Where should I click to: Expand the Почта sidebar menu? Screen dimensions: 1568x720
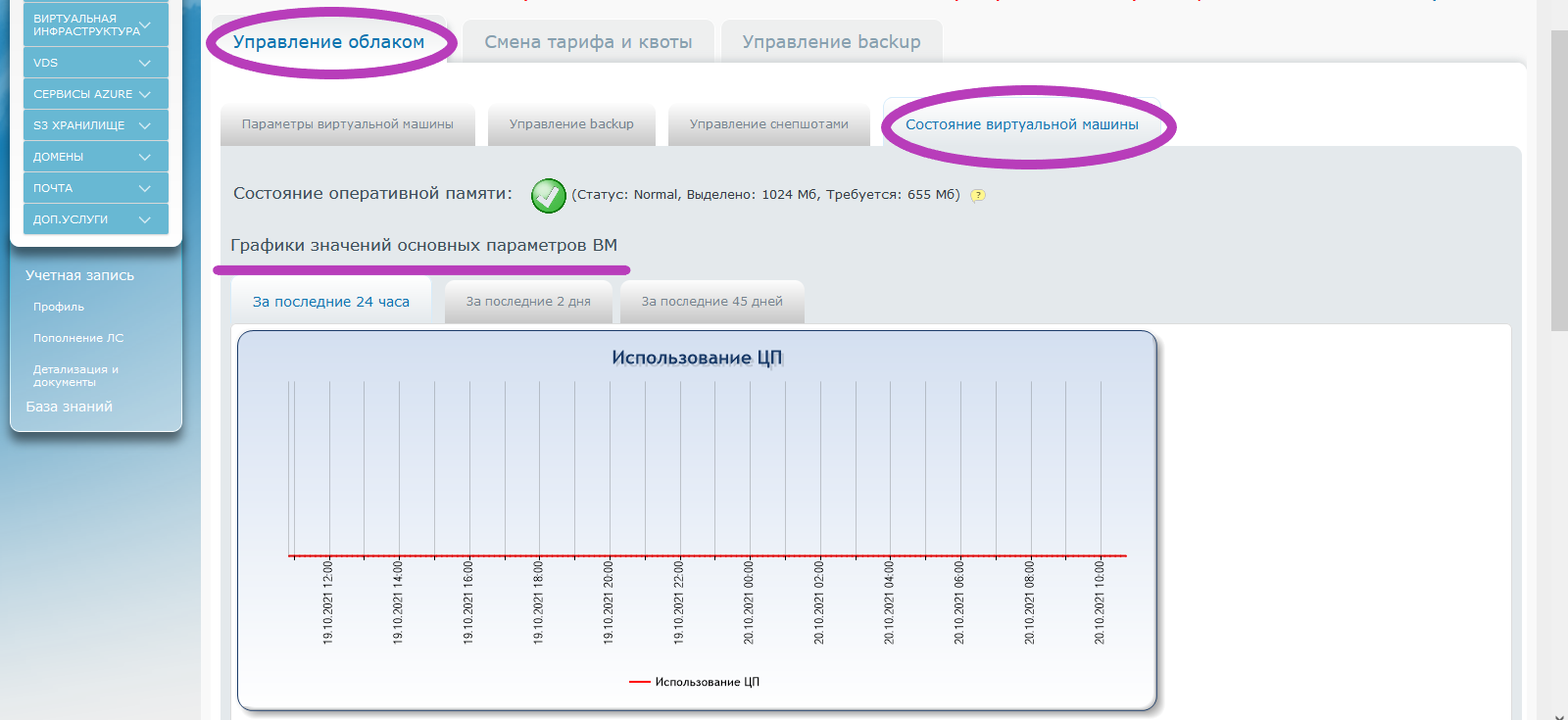click(x=95, y=188)
